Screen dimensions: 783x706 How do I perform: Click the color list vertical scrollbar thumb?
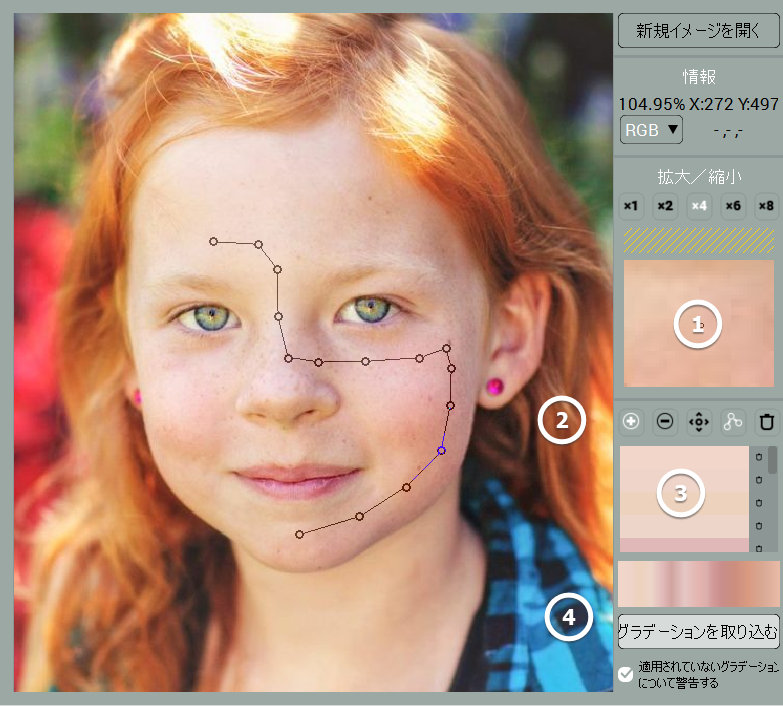point(772,460)
